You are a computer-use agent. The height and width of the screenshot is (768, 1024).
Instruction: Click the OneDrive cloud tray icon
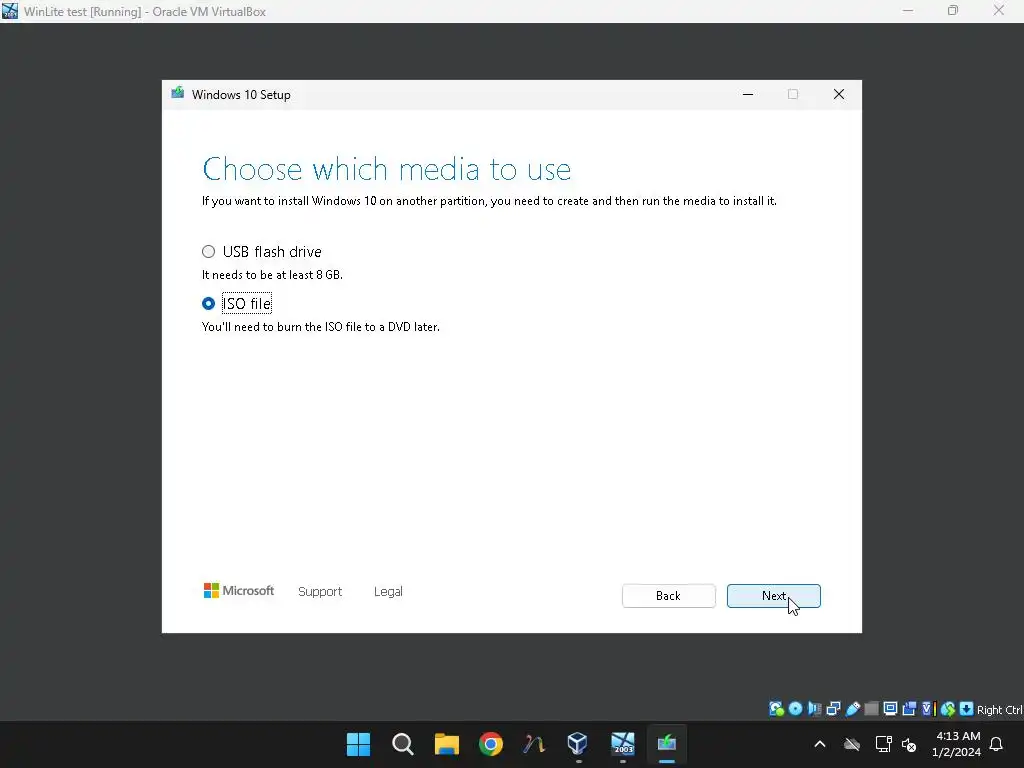click(x=852, y=744)
